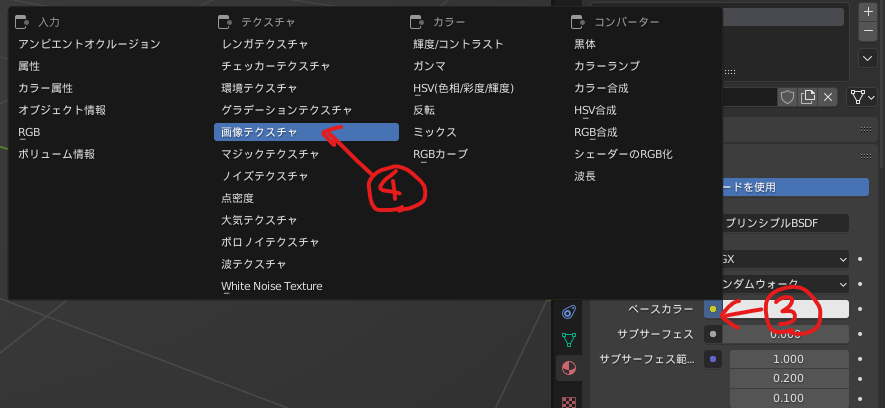This screenshot has height=408, width=885.
Task: Open the Material properties tab icon
Action: coord(569,367)
